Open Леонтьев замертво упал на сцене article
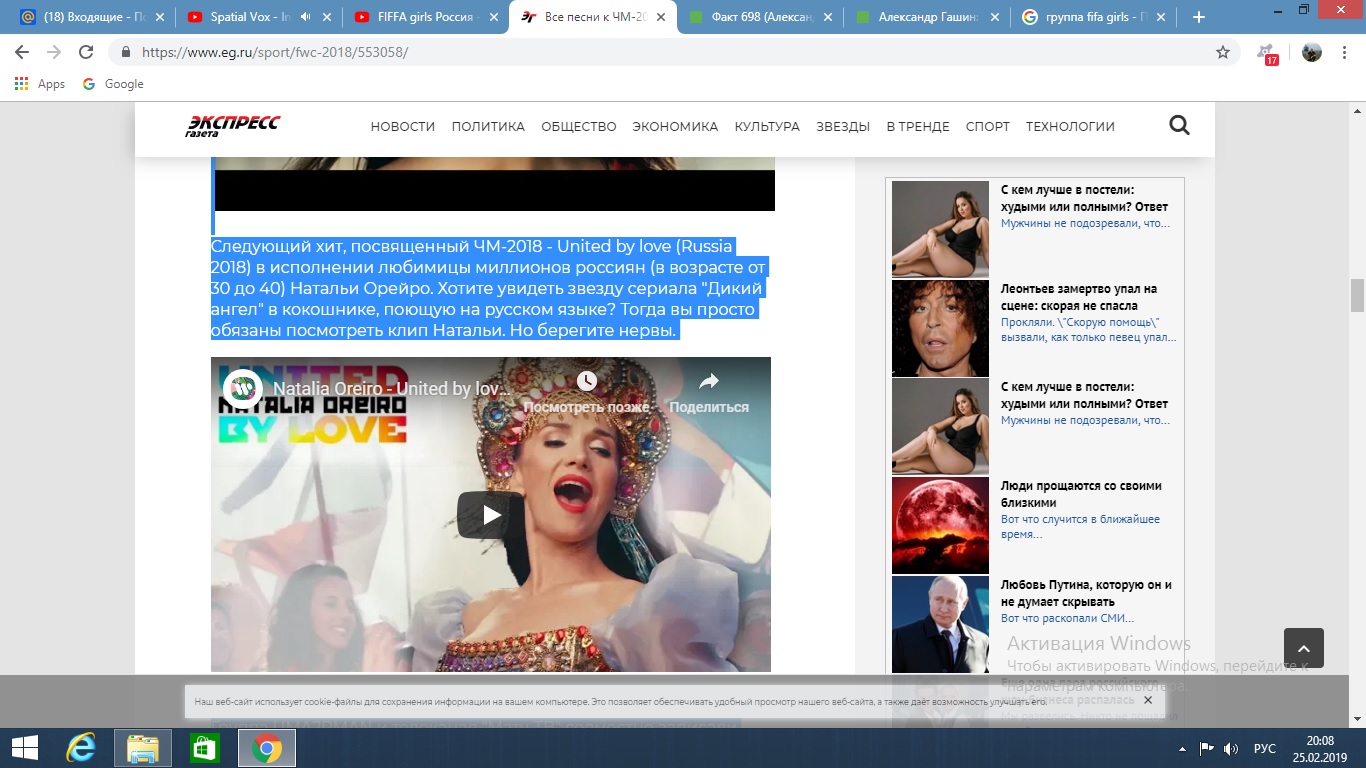Image resolution: width=1366 pixels, height=768 pixels. tap(1079, 297)
